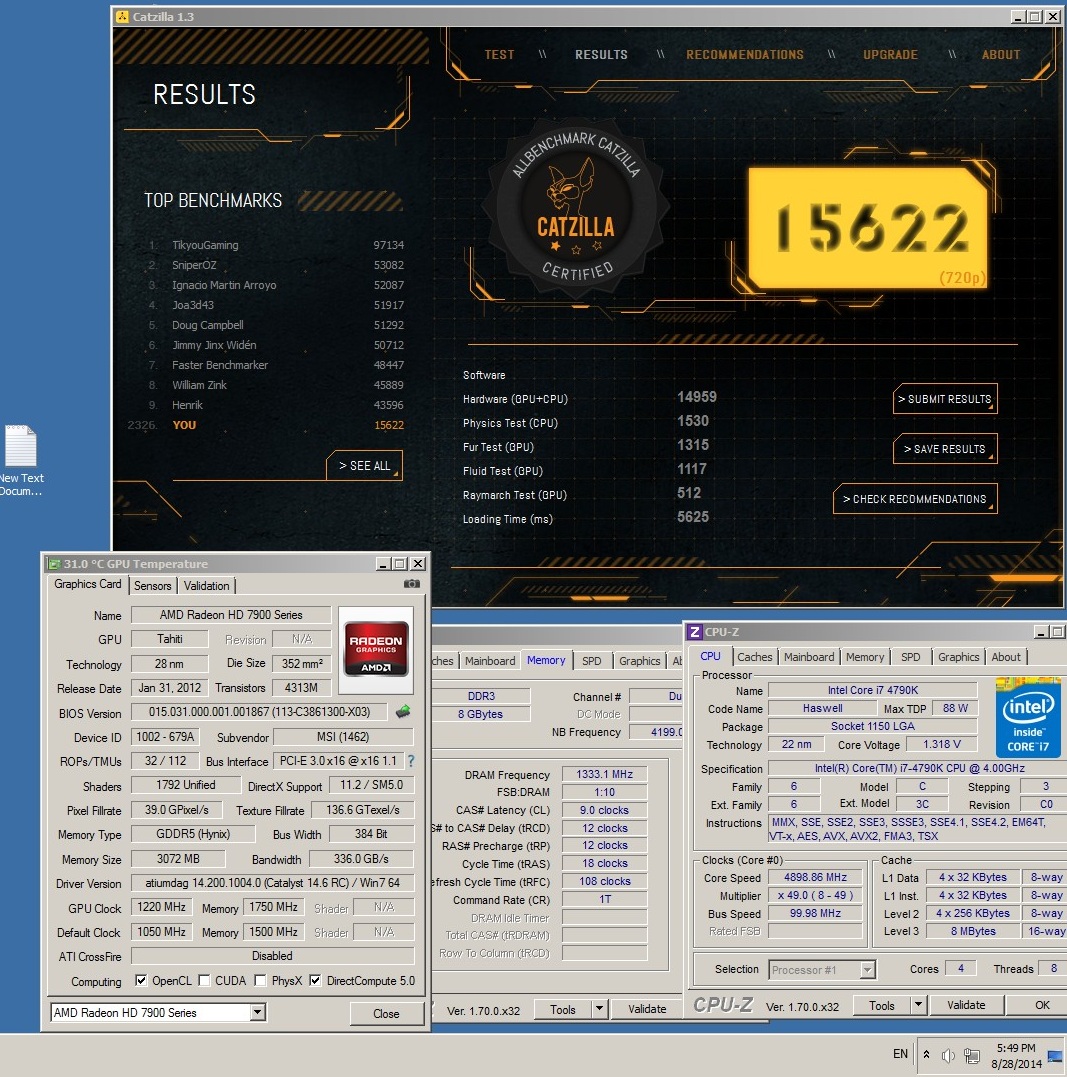1067x1077 pixels.
Task: Click the GPU-Z title bar icon
Action: 54,564
